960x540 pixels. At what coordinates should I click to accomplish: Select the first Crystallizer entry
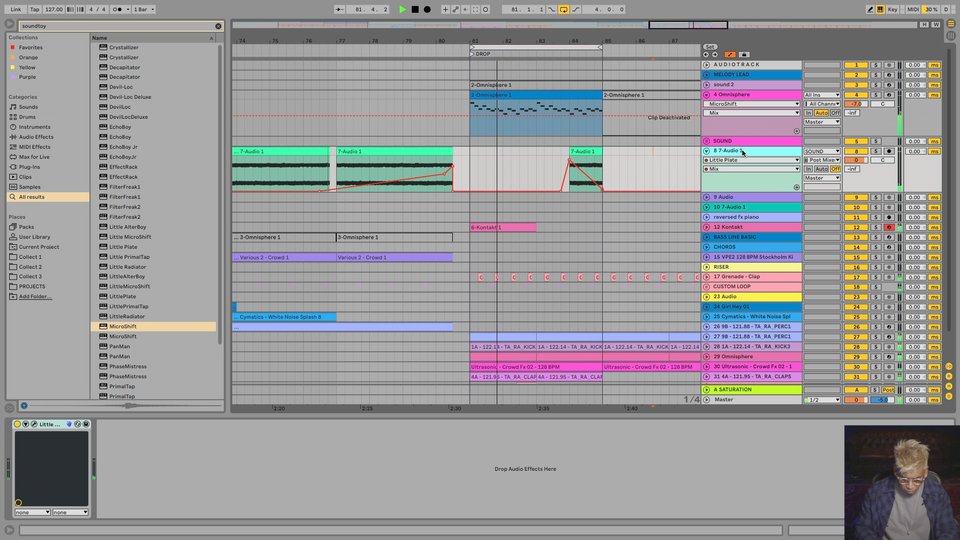coord(124,47)
